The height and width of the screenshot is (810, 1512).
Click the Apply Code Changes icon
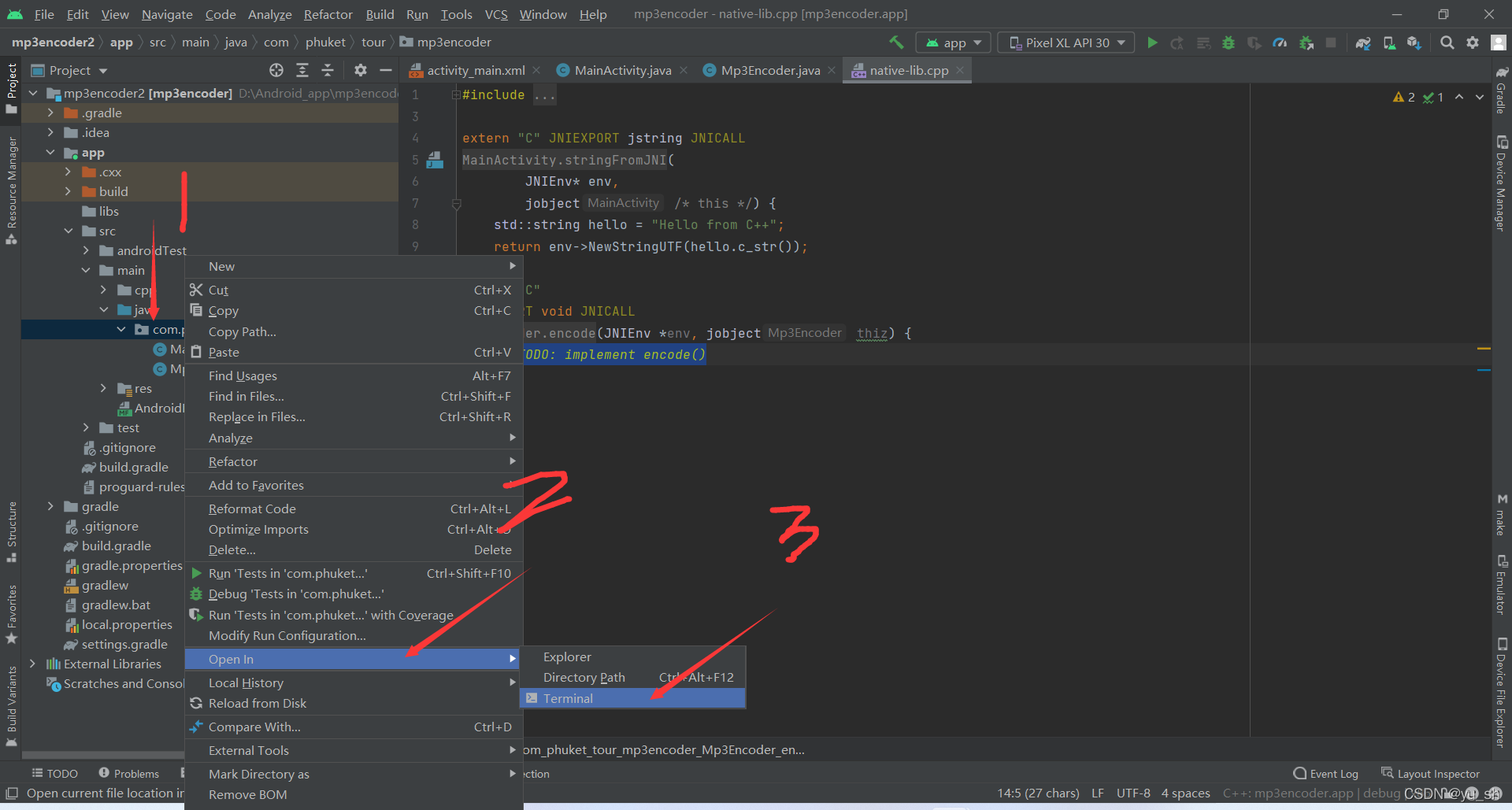(x=1203, y=43)
